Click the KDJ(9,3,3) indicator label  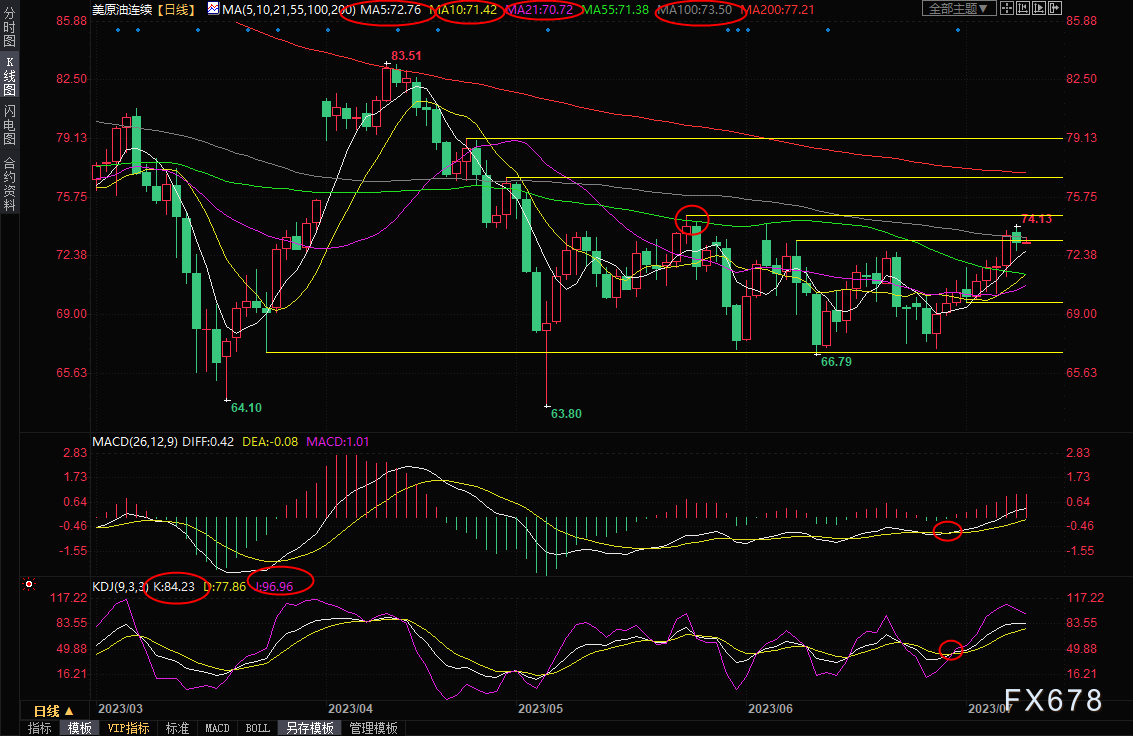[120, 586]
